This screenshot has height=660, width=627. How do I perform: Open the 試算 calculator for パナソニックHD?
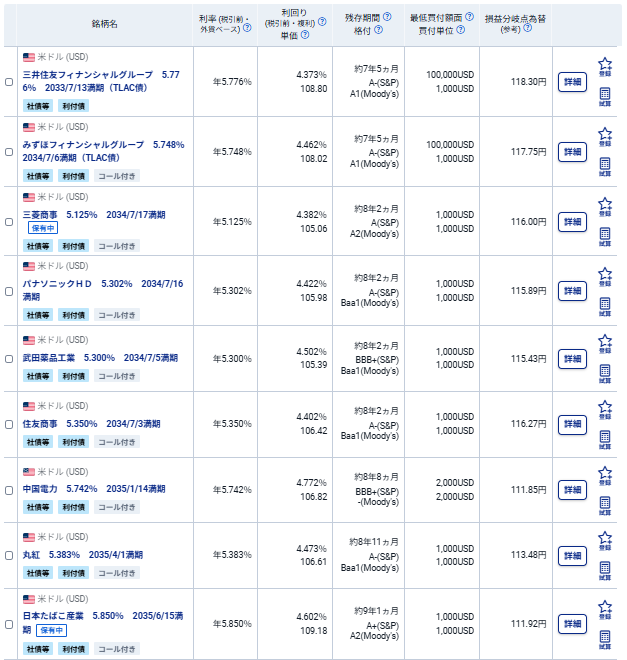click(604, 305)
